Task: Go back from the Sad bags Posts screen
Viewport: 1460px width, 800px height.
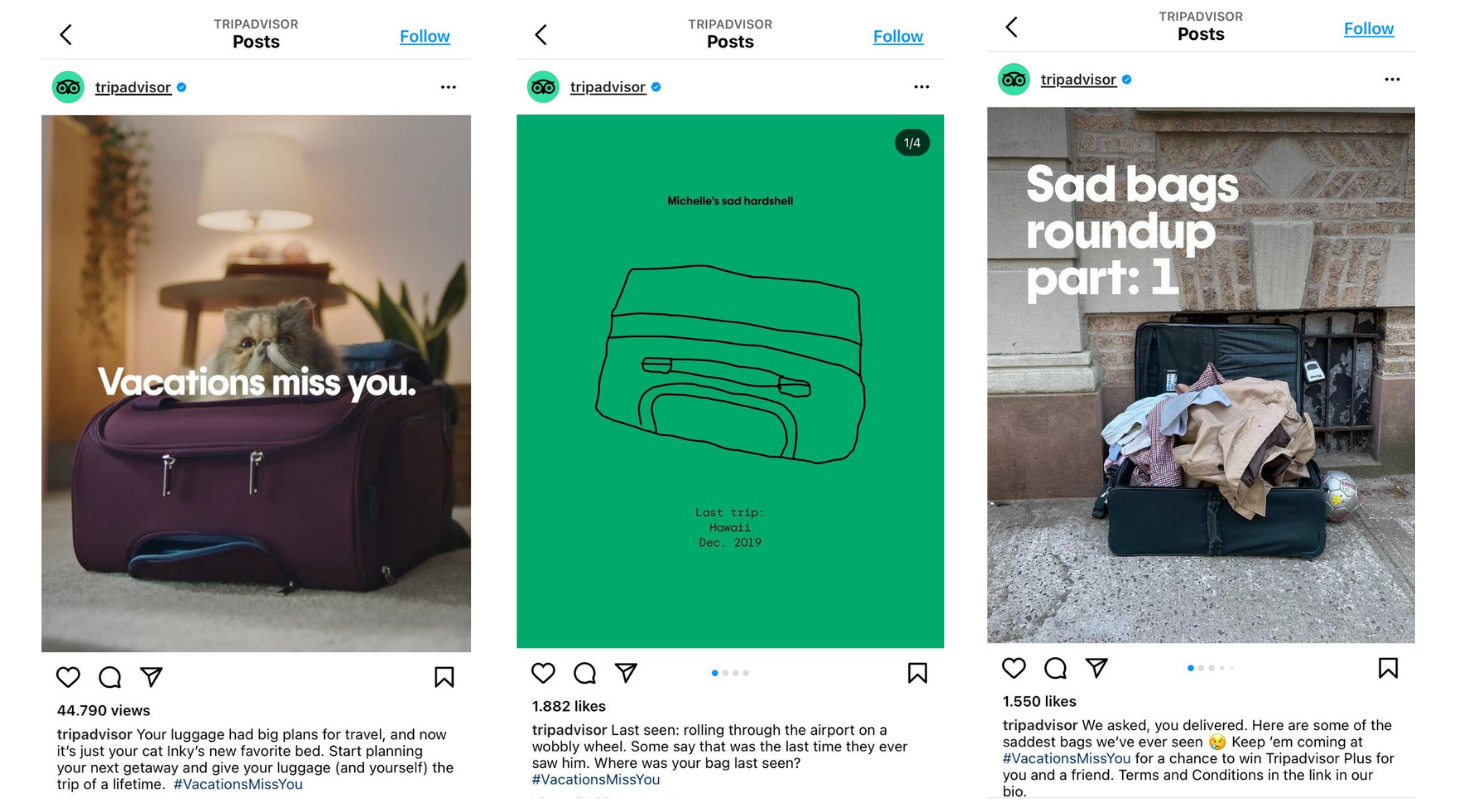Action: (x=1011, y=27)
